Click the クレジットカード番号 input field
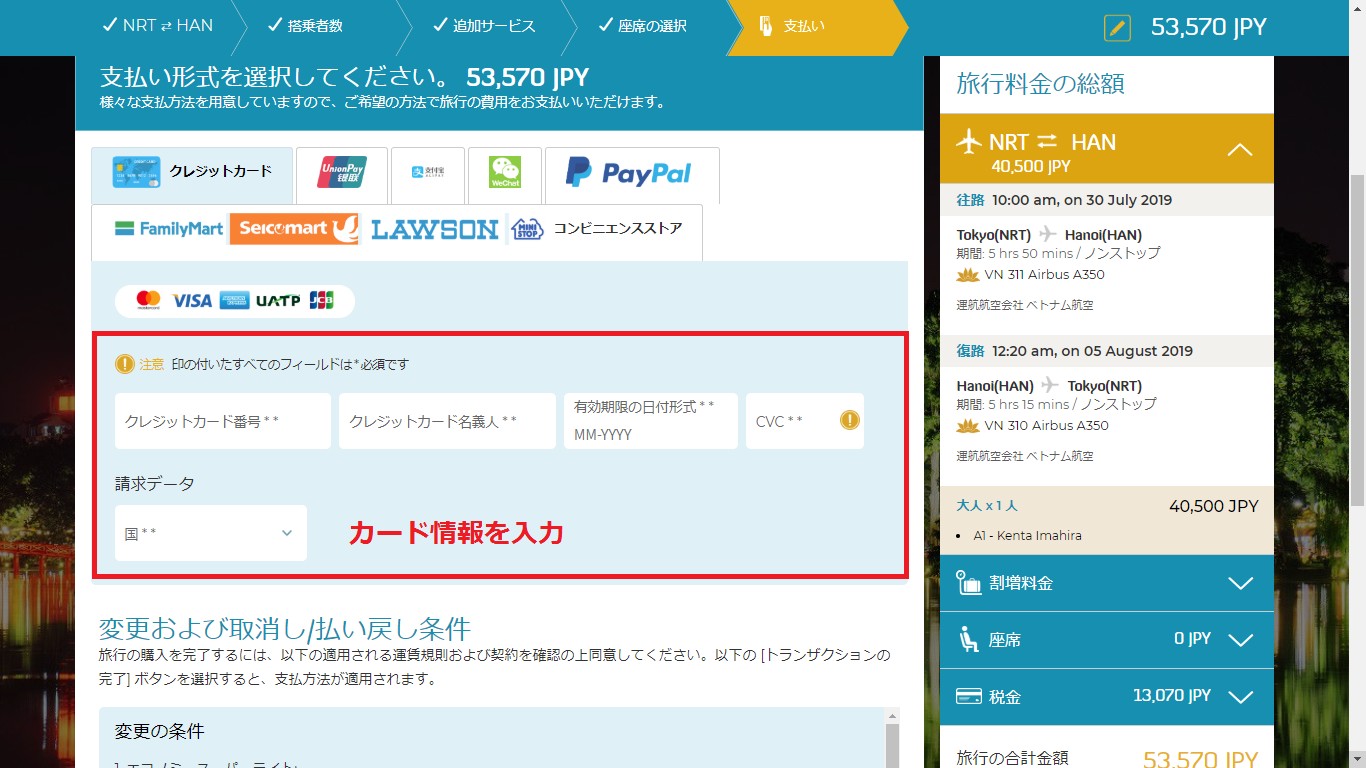The width and height of the screenshot is (1366, 768). pos(222,421)
